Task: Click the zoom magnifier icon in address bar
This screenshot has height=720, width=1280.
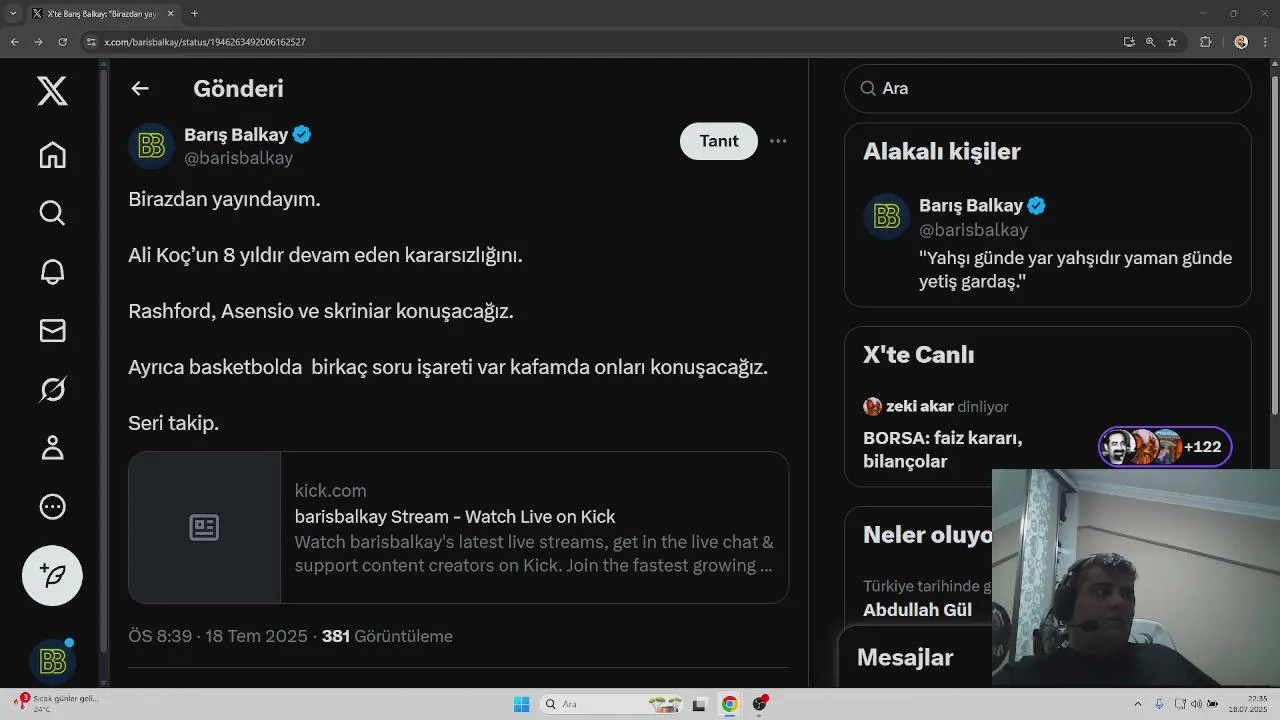Action: (1150, 42)
